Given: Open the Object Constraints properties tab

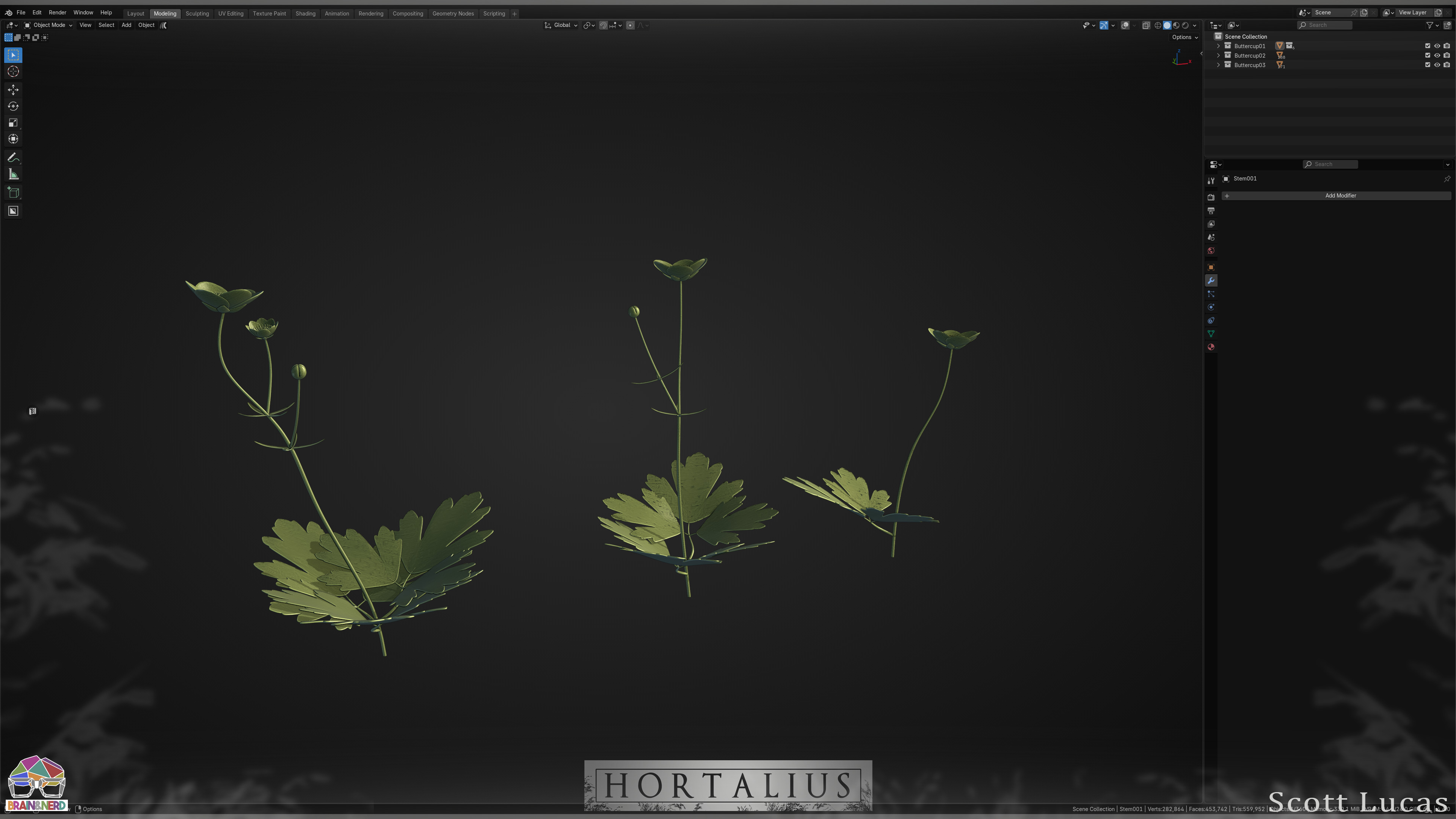Looking at the screenshot, I should click(1211, 320).
